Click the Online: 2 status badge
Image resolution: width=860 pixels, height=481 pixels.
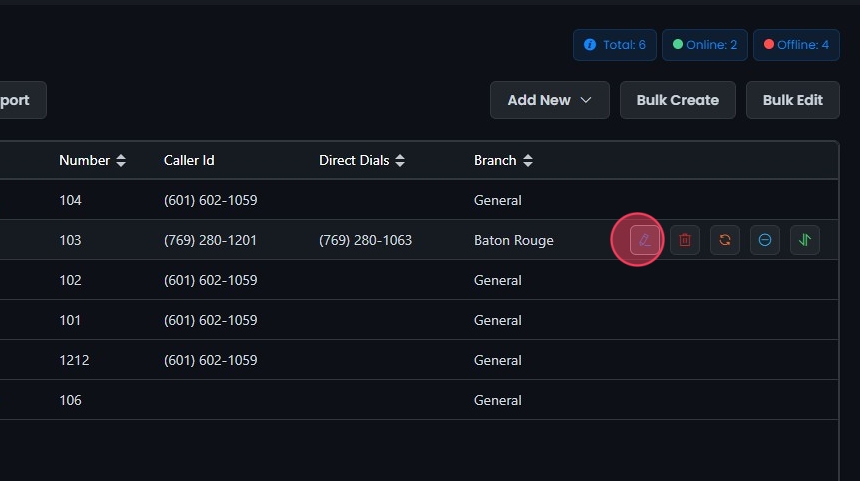coord(705,45)
